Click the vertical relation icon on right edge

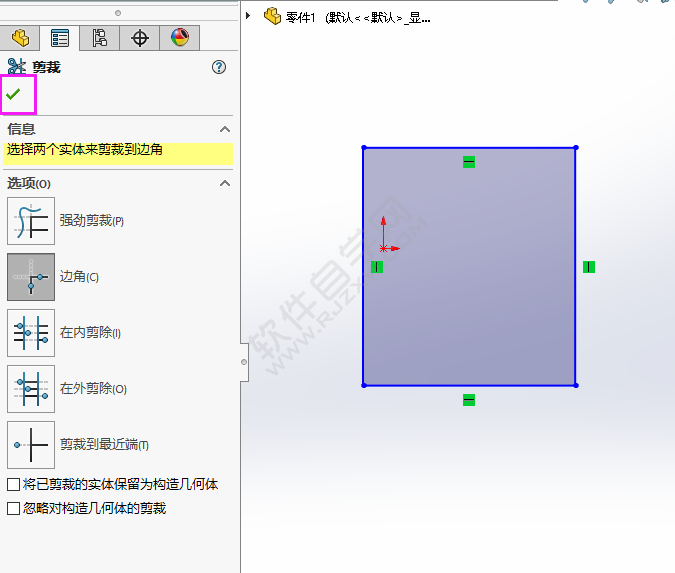[x=589, y=267]
